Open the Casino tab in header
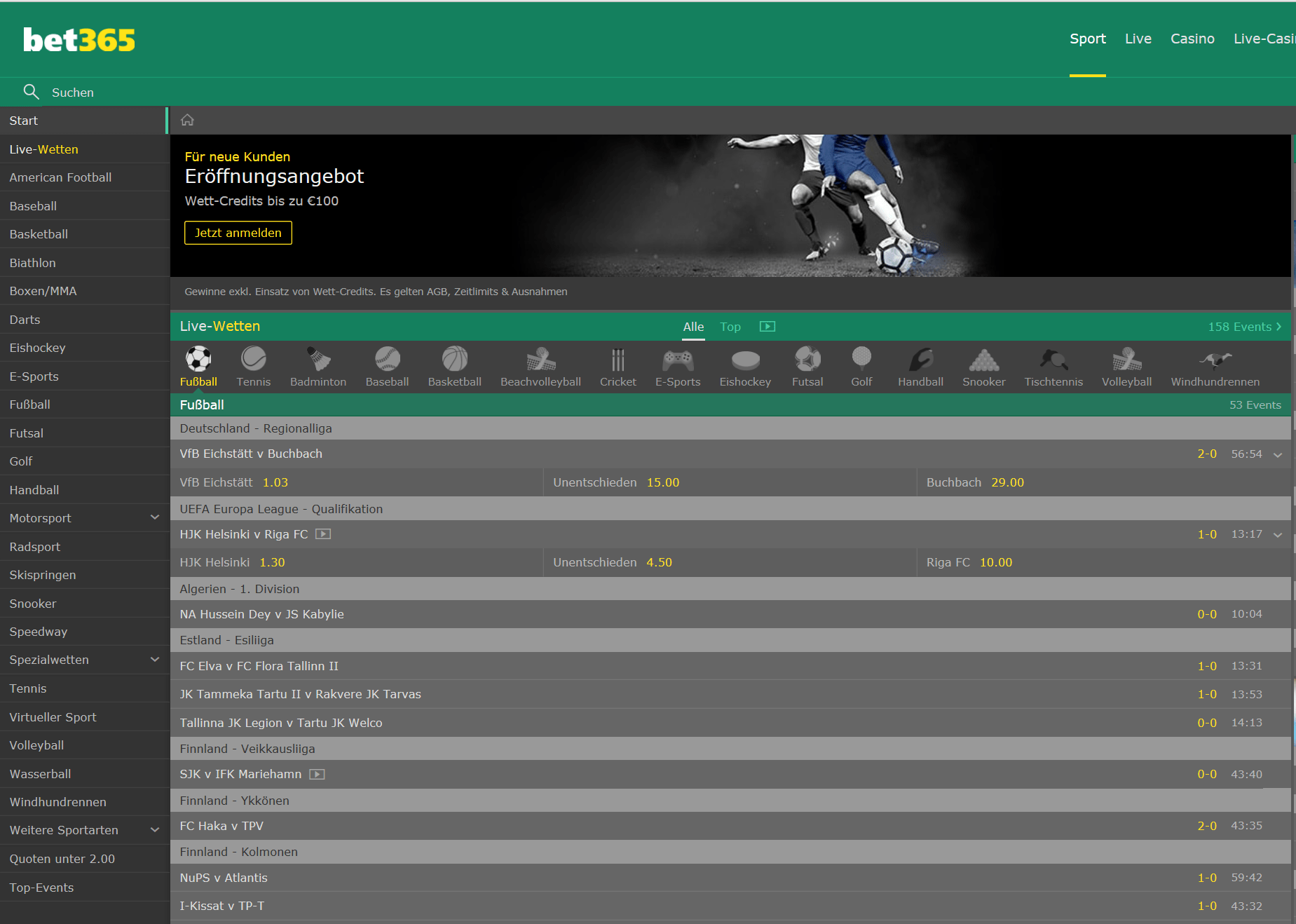The image size is (1296, 924). [x=1192, y=39]
